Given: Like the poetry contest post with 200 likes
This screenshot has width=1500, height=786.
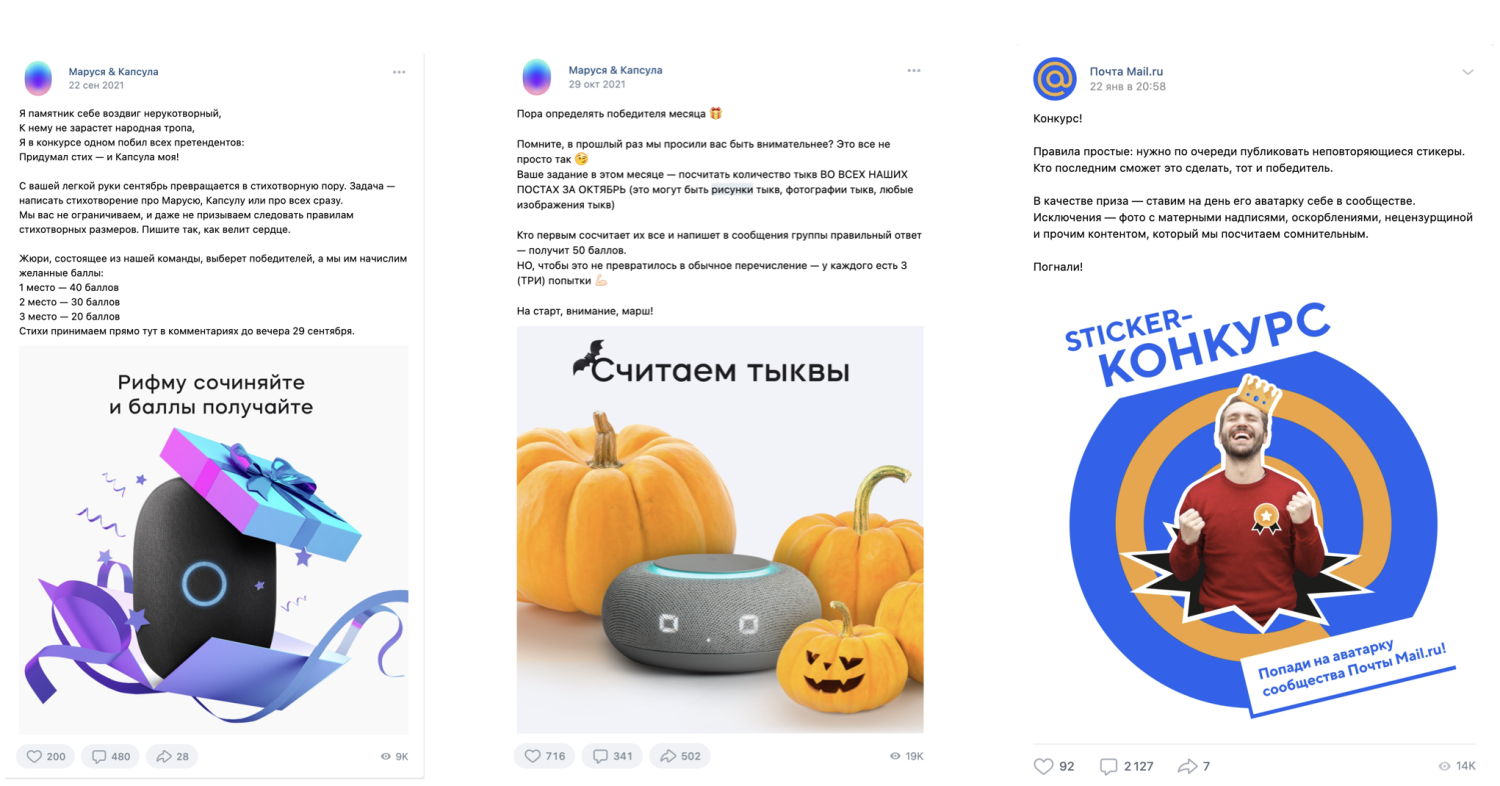Looking at the screenshot, I should (46, 756).
